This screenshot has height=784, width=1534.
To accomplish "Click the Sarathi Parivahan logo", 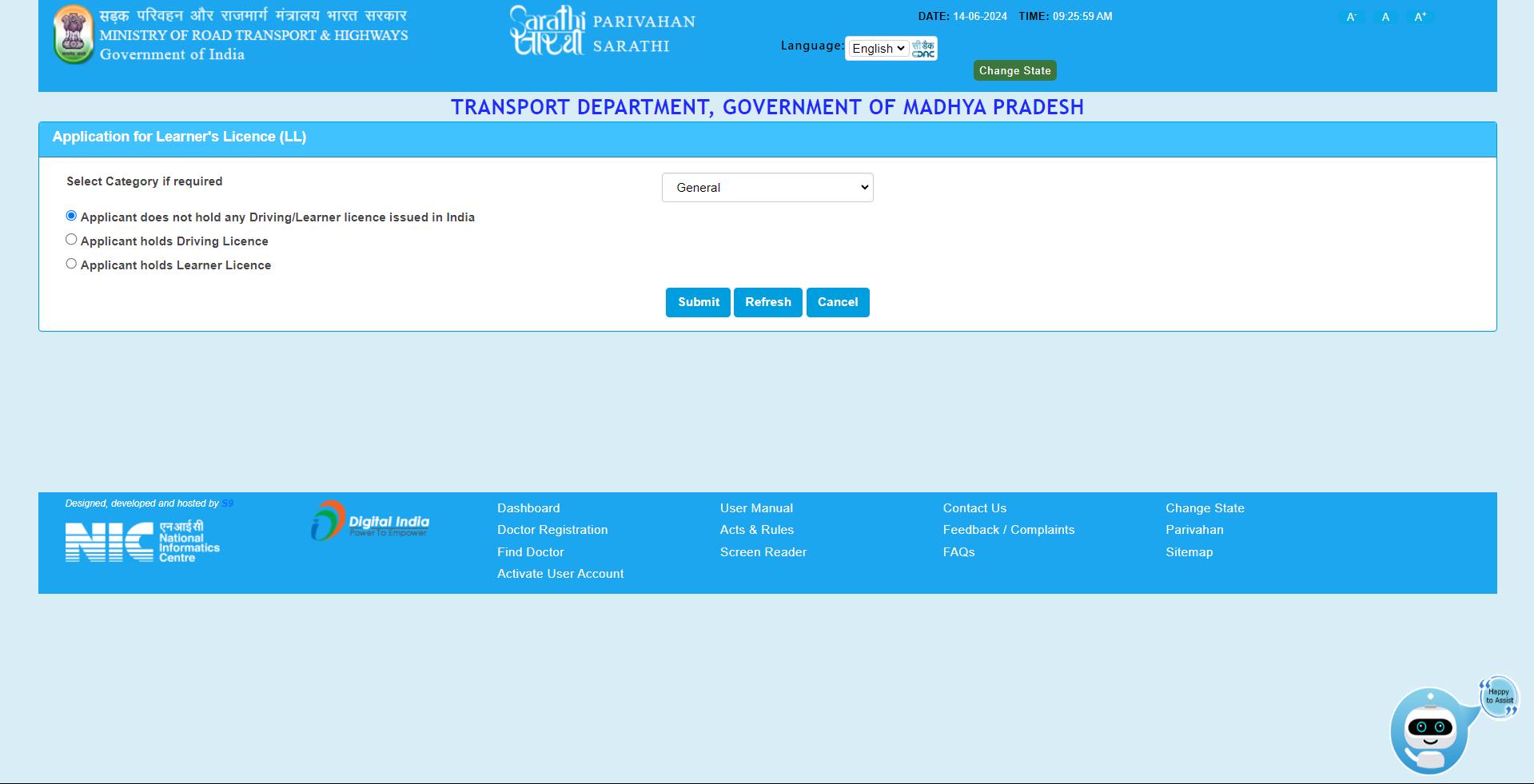I will click(603, 31).
